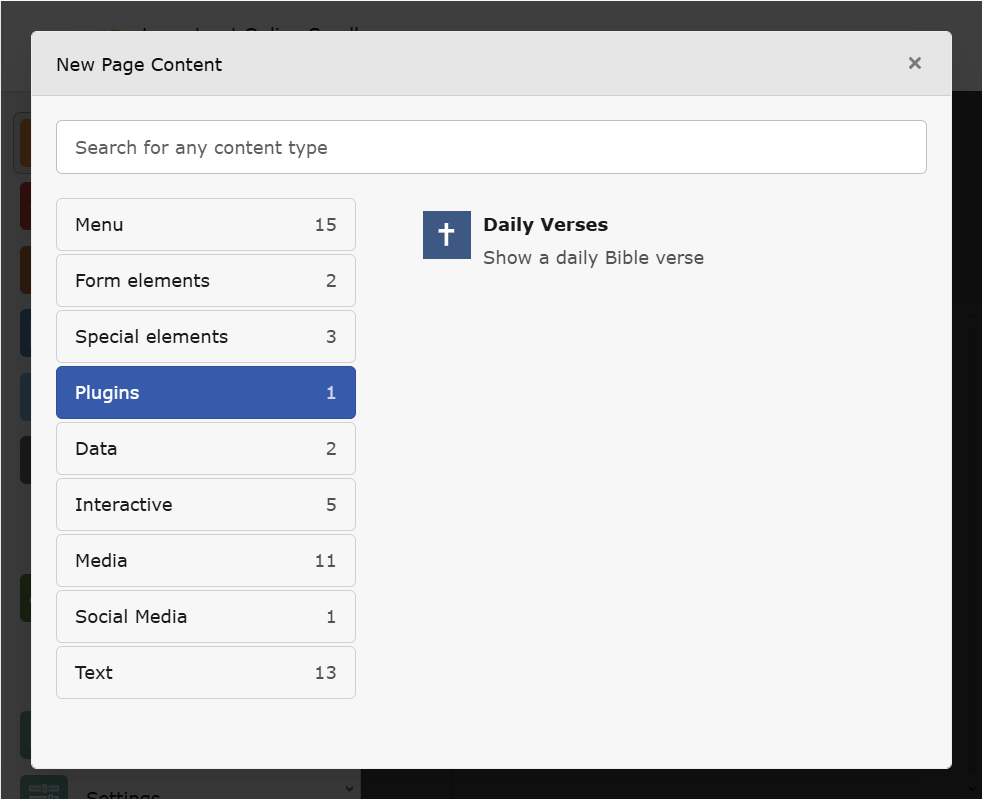Choose the Daily Verses title
This screenshot has height=799, width=982.
coord(545,225)
